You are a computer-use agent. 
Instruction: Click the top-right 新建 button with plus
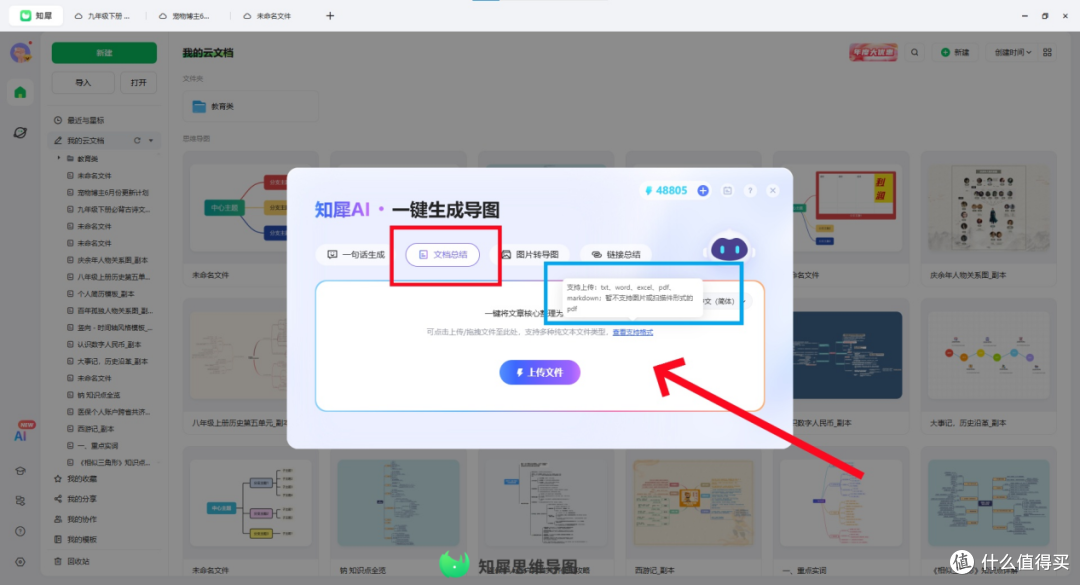955,52
